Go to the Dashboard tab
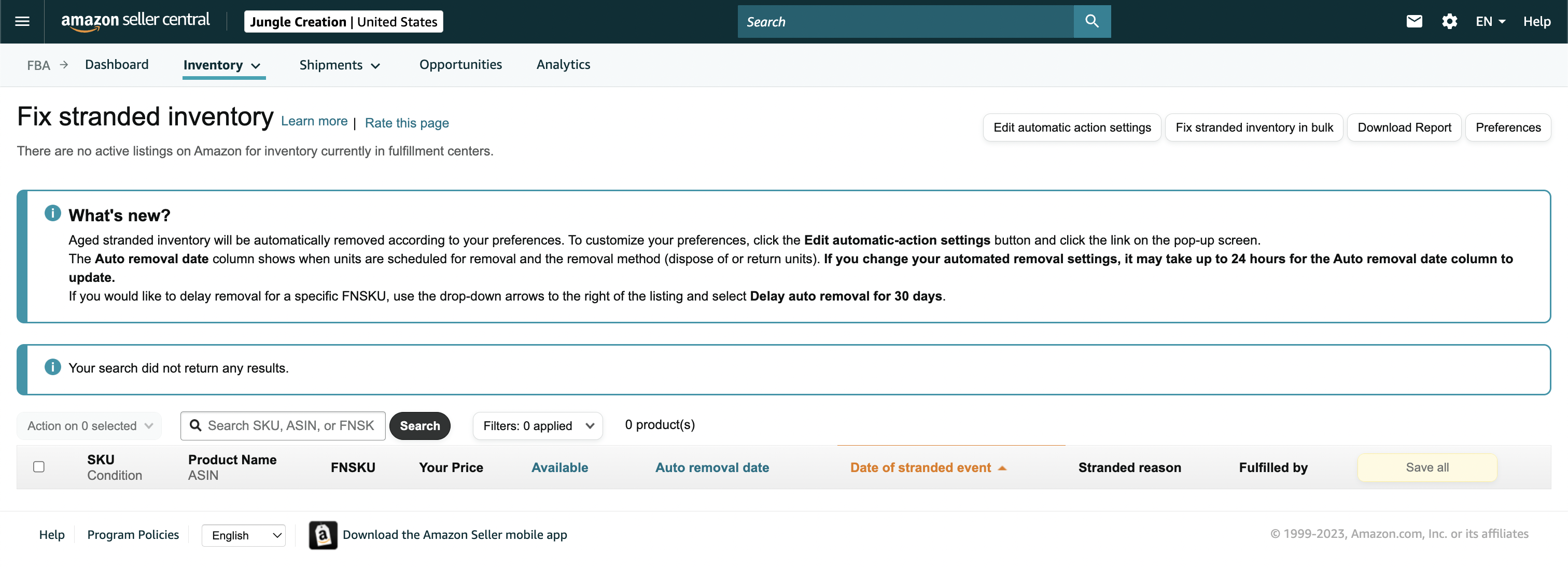Viewport: 1568px width, 570px height. pyautogui.click(x=117, y=64)
